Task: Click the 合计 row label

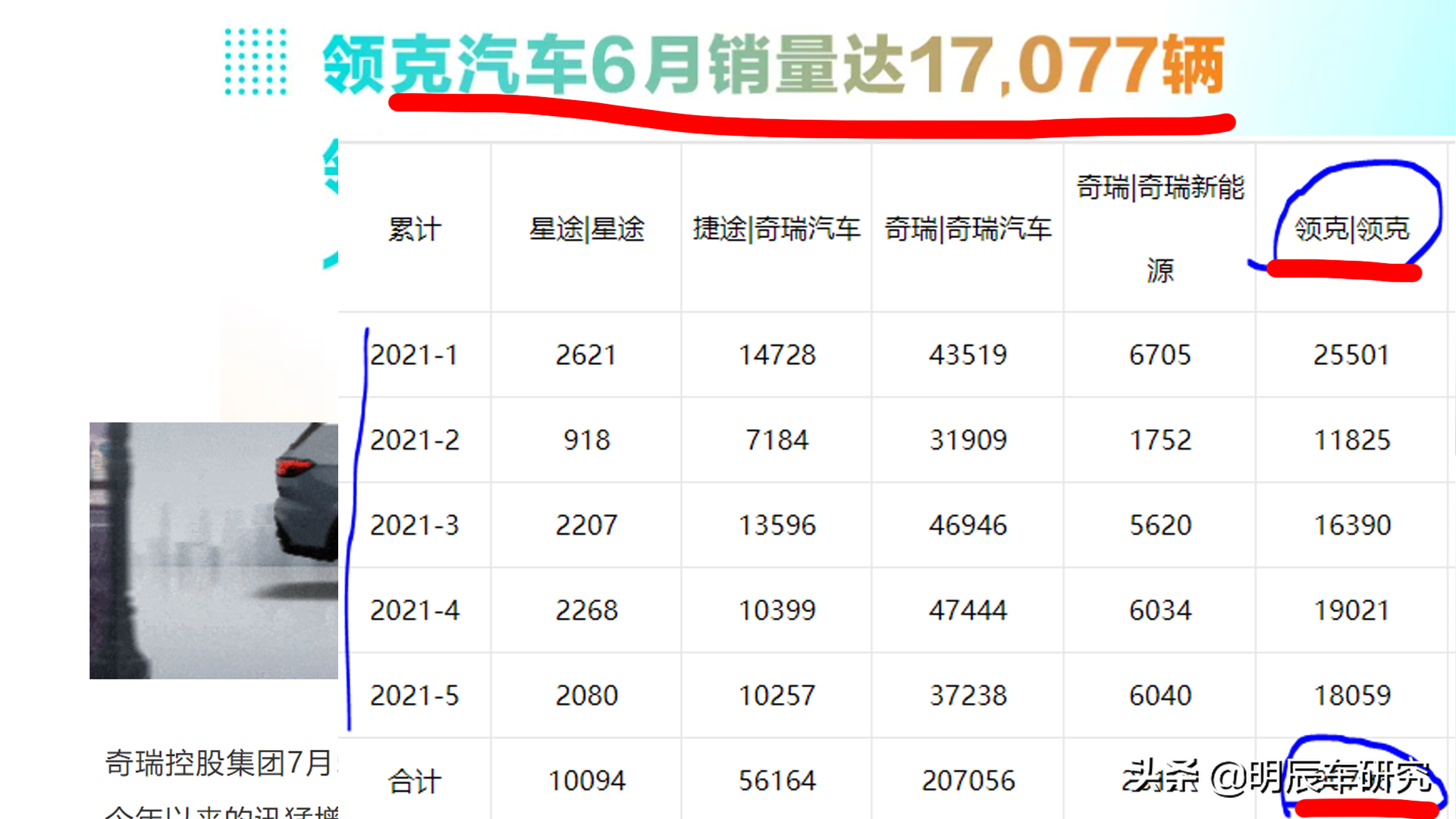Action: (x=414, y=781)
